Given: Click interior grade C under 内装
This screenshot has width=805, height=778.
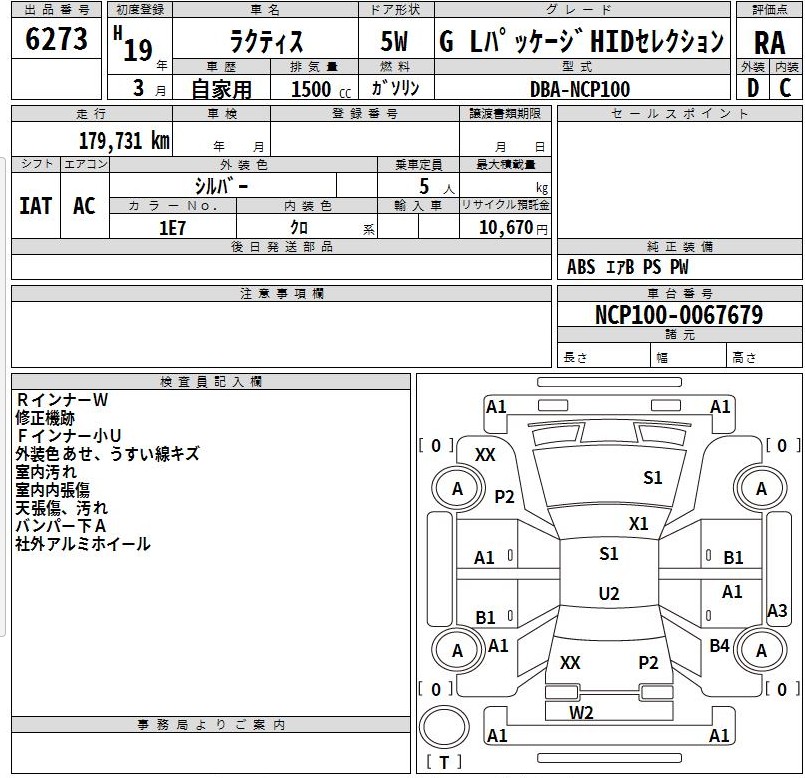Looking at the screenshot, I should click(785, 88).
